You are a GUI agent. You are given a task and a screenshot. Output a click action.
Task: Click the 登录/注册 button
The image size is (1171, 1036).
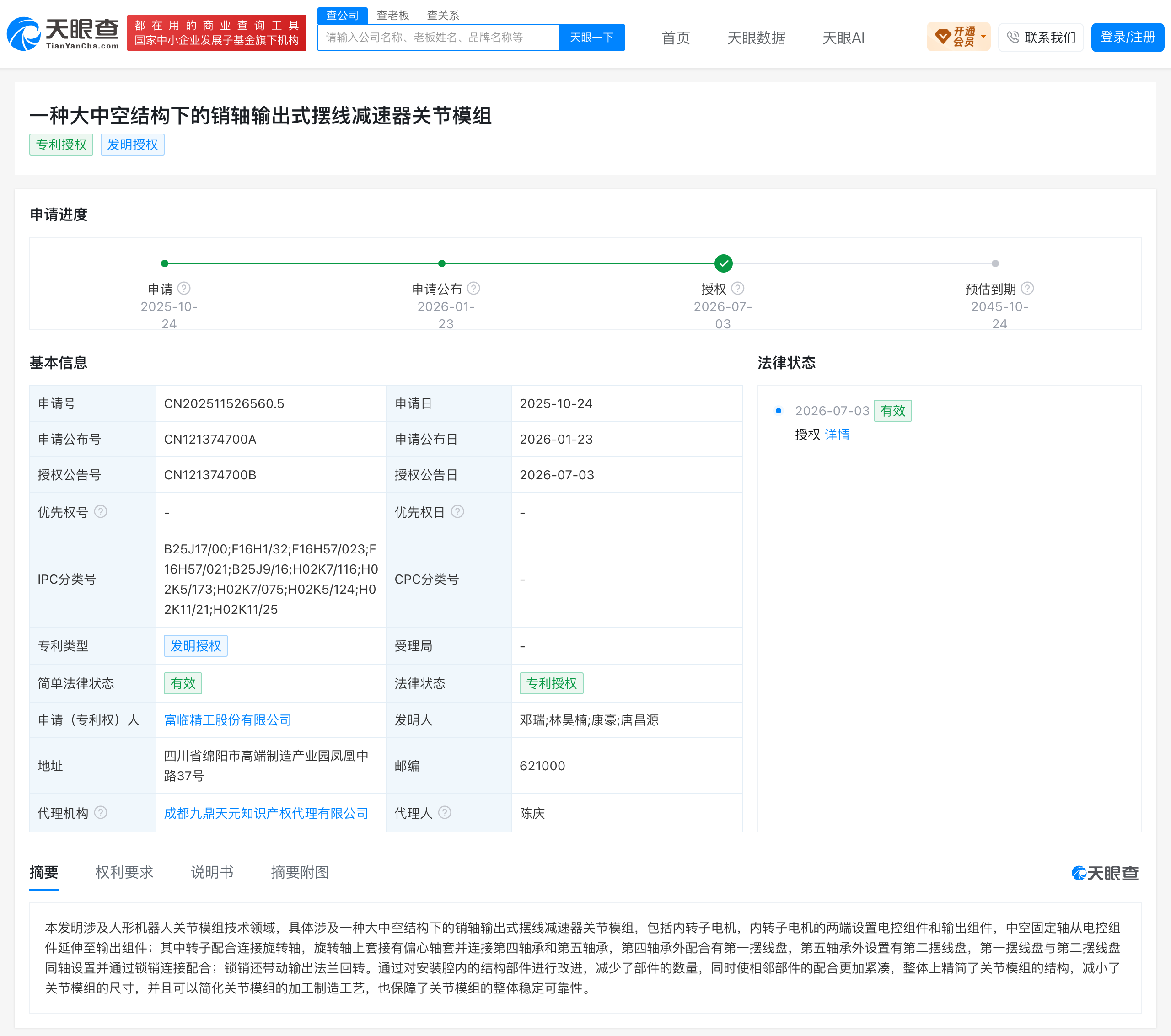coord(1128,37)
